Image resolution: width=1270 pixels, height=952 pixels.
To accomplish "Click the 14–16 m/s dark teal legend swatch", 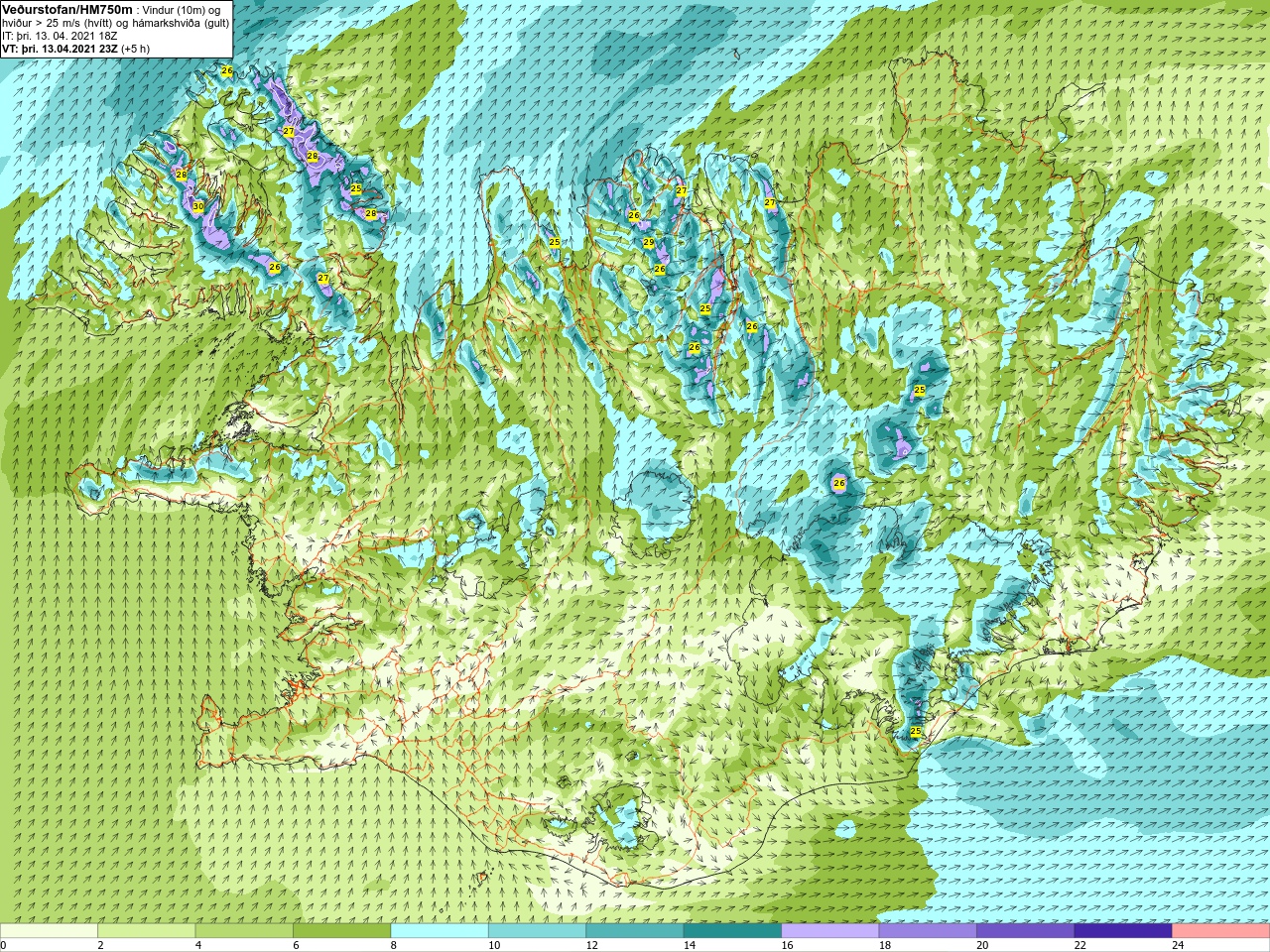I will click(733, 931).
